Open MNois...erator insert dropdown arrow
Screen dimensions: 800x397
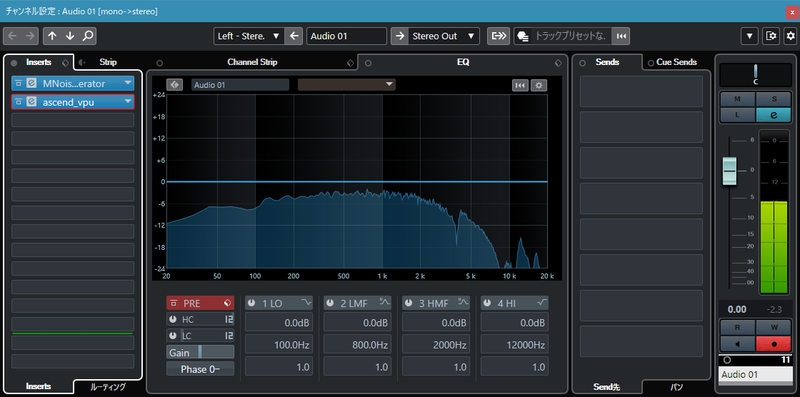[127, 83]
